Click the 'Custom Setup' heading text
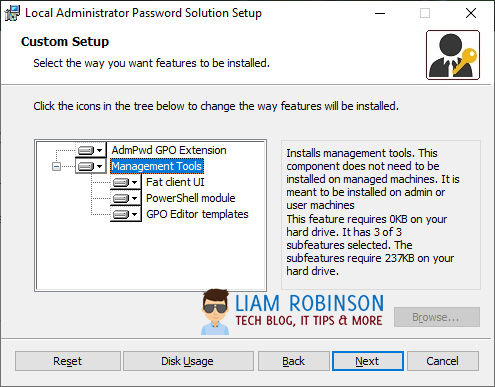The height and width of the screenshot is (387, 495). pos(65,42)
